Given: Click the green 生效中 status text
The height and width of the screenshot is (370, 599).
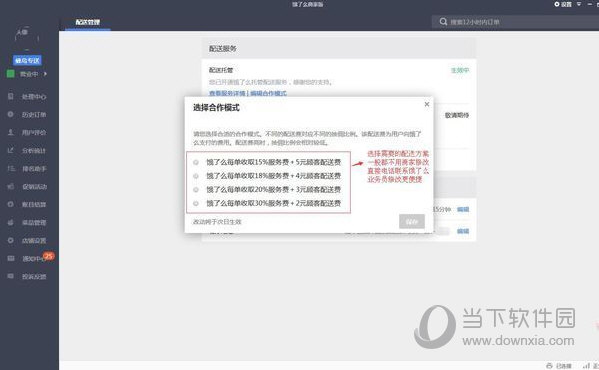Looking at the screenshot, I should tap(460, 70).
